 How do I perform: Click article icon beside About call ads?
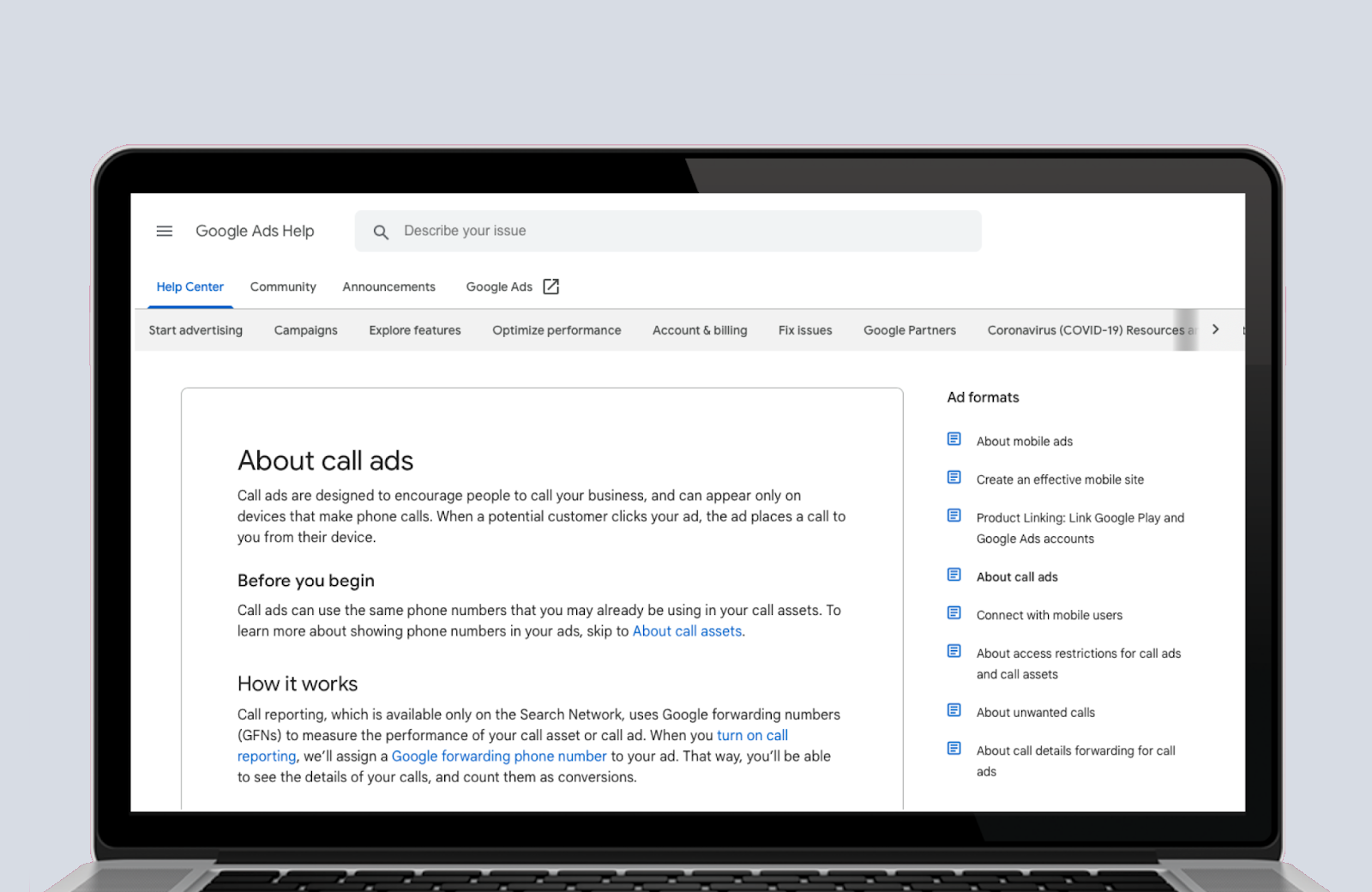954,575
